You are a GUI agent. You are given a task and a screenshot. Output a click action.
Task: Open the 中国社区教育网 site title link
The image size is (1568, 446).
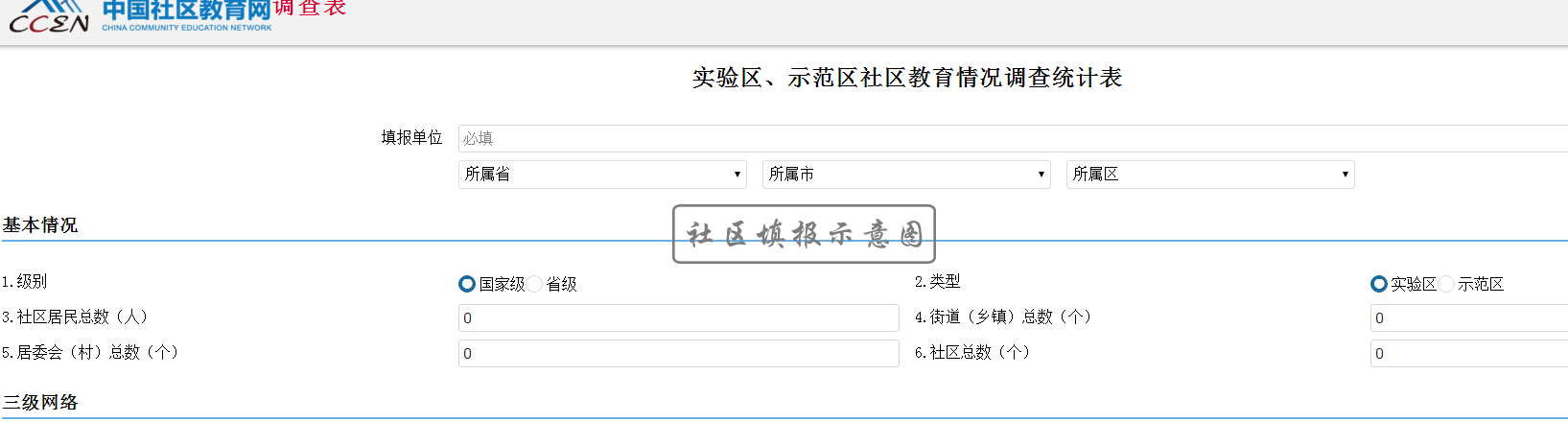pyautogui.click(x=187, y=11)
